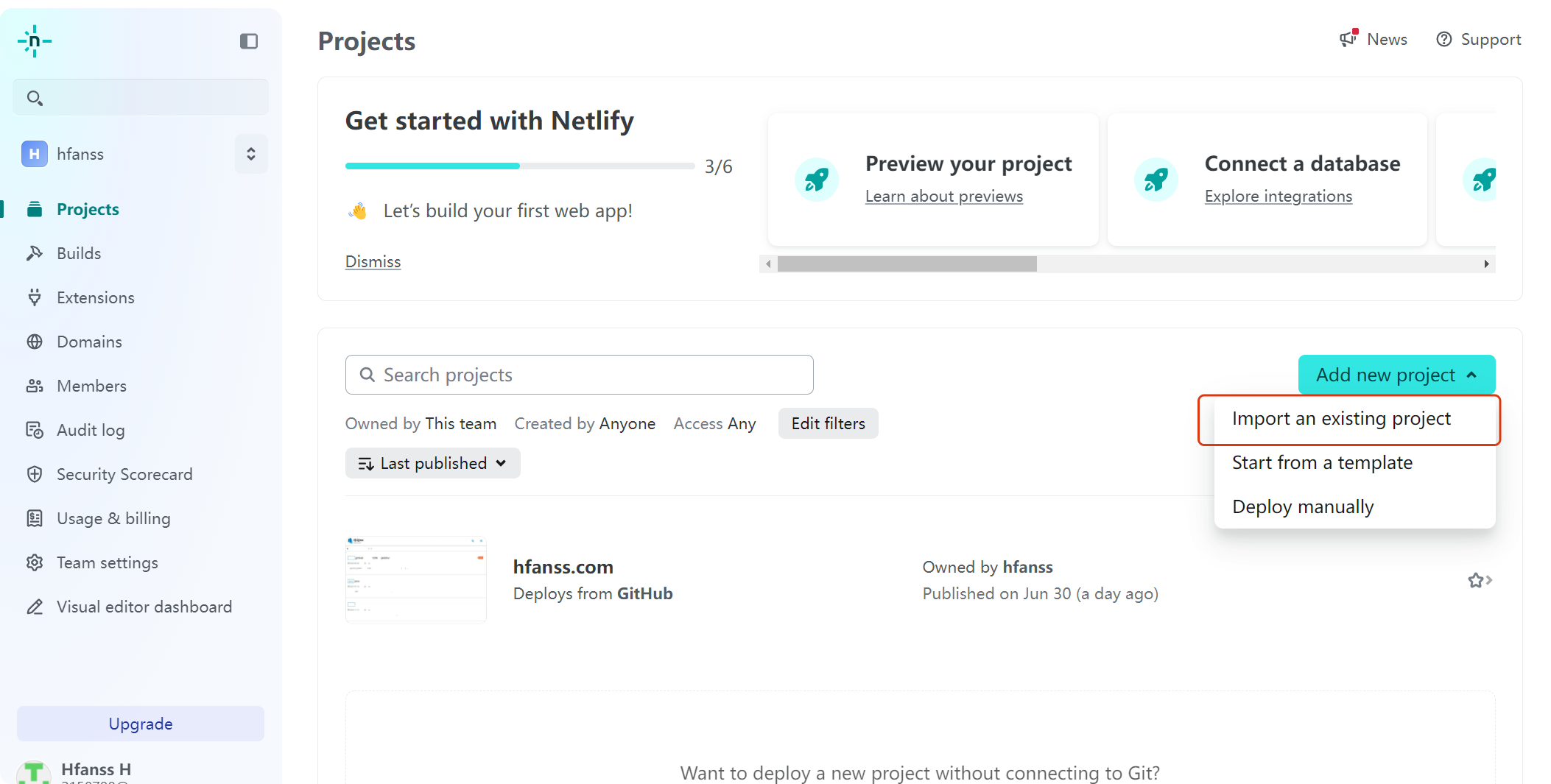Open Members in the sidebar
This screenshot has height=784, width=1551.
(x=91, y=386)
